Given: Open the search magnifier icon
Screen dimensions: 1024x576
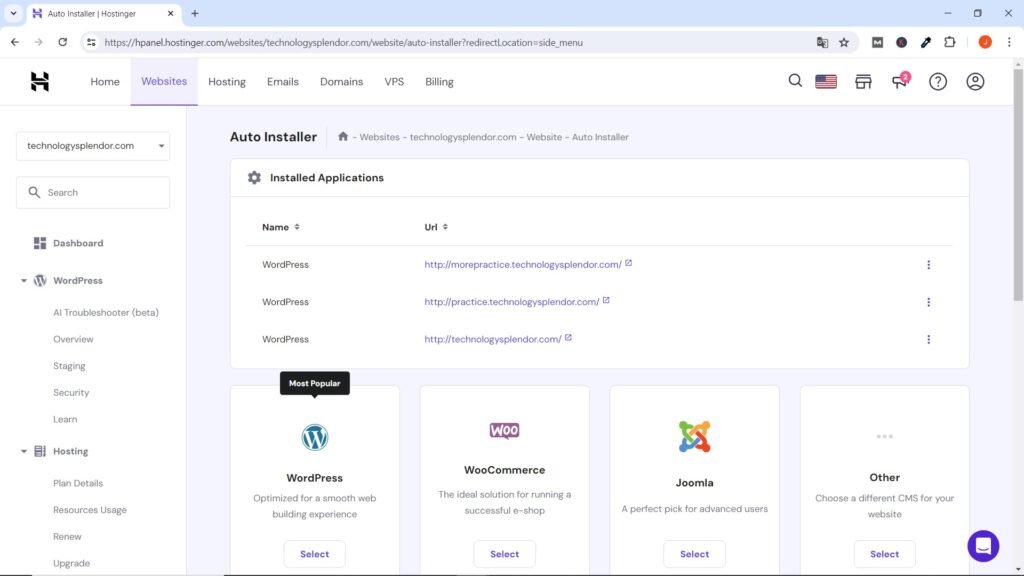Looking at the screenshot, I should [x=795, y=81].
